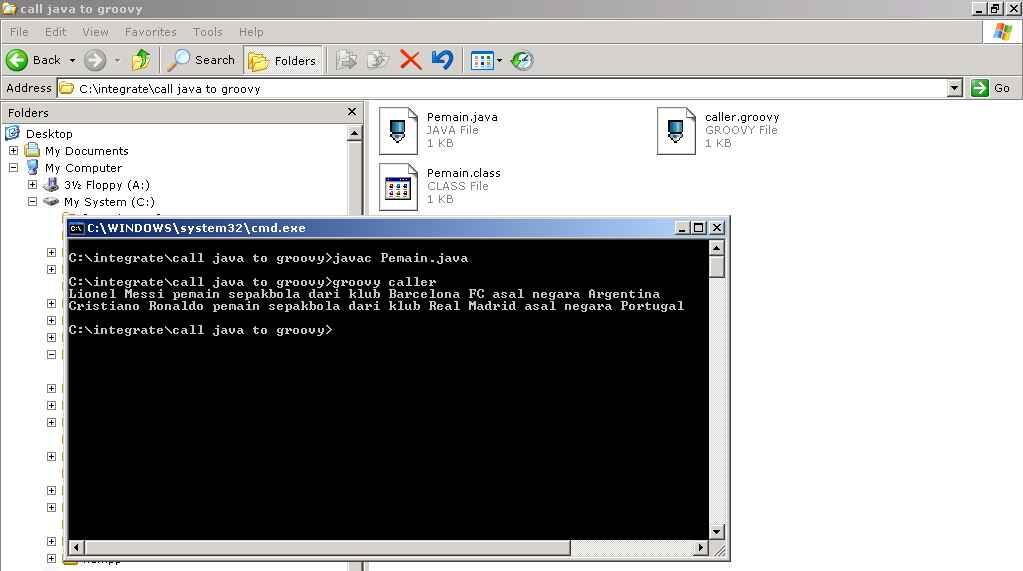Click the floppy drive icon
Image resolution: width=1023 pixels, height=571 pixels.
51,184
